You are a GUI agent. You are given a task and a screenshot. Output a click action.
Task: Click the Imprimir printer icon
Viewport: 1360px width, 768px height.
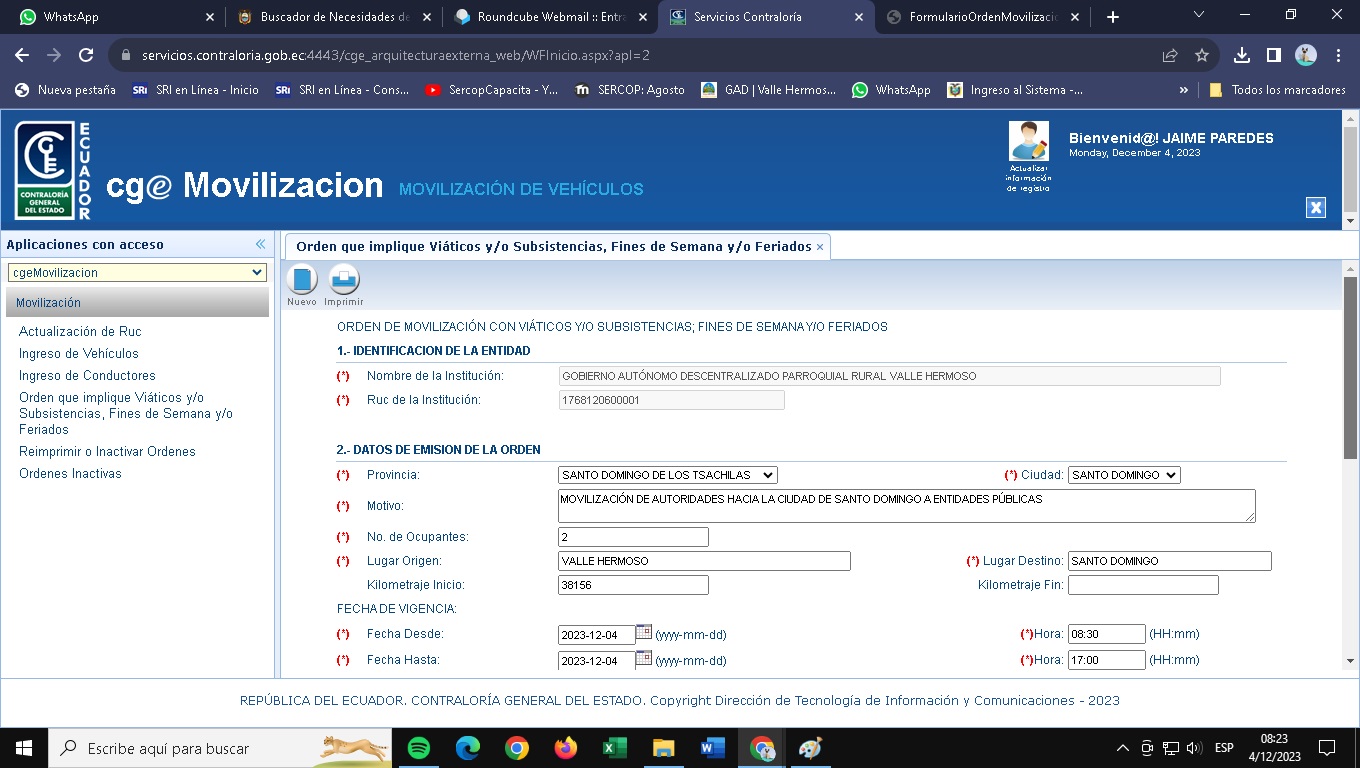pos(344,279)
